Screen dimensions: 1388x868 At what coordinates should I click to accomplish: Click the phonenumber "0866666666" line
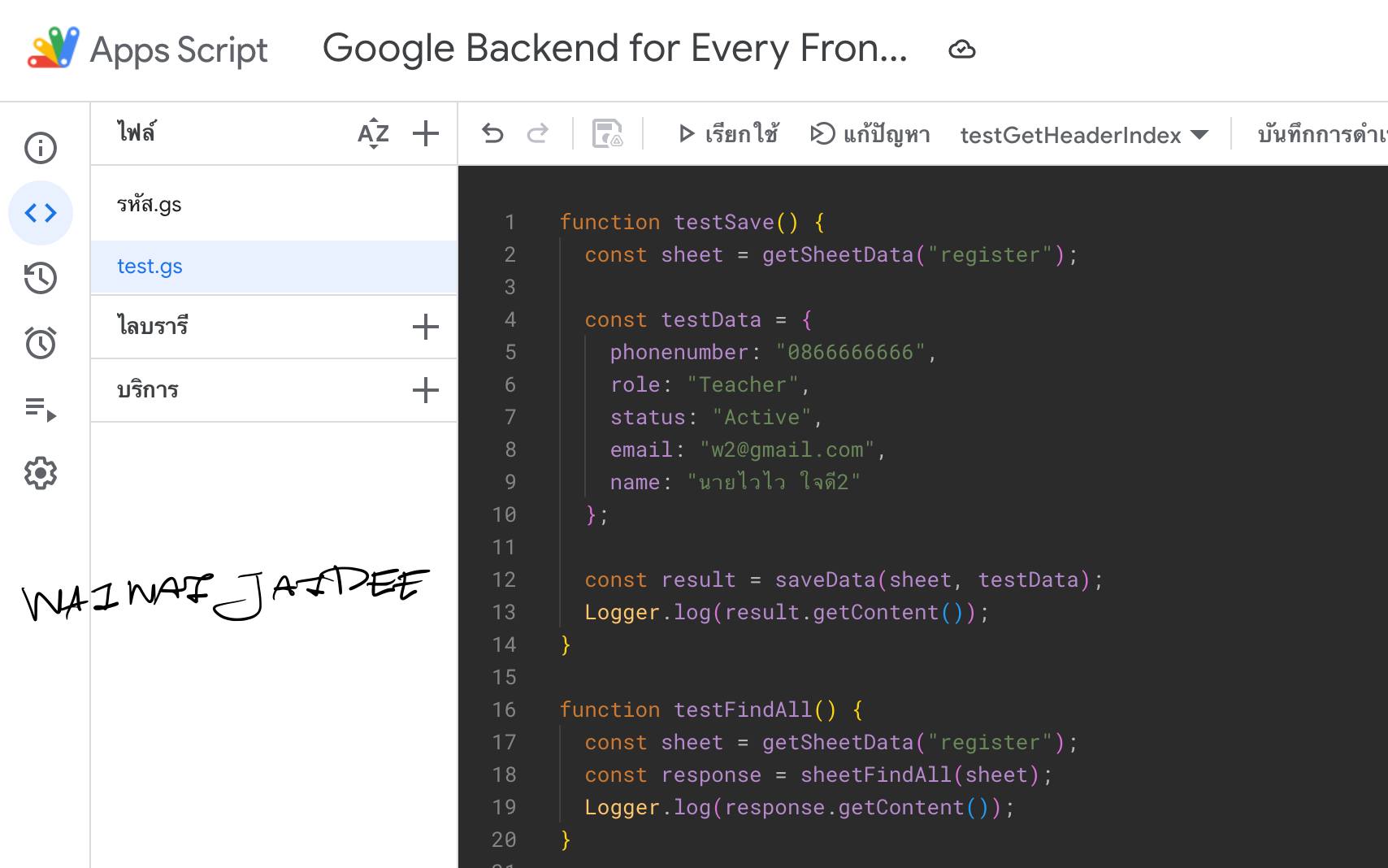point(774,352)
